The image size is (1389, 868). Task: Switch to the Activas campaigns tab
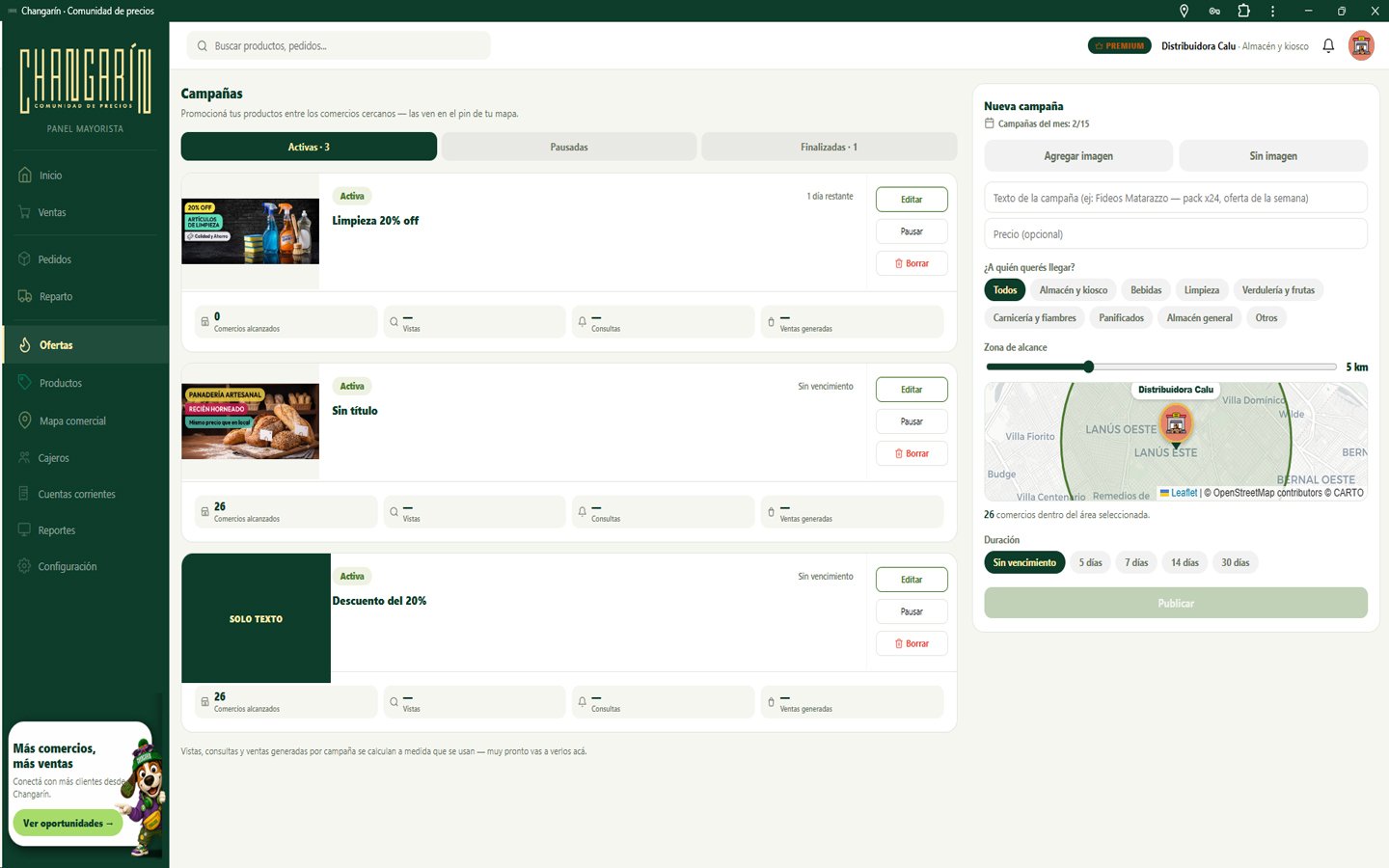[309, 147]
